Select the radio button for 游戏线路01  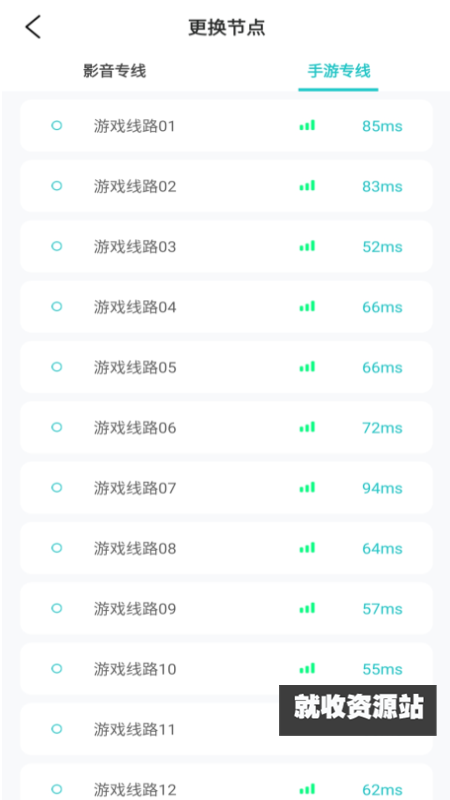click(x=57, y=126)
